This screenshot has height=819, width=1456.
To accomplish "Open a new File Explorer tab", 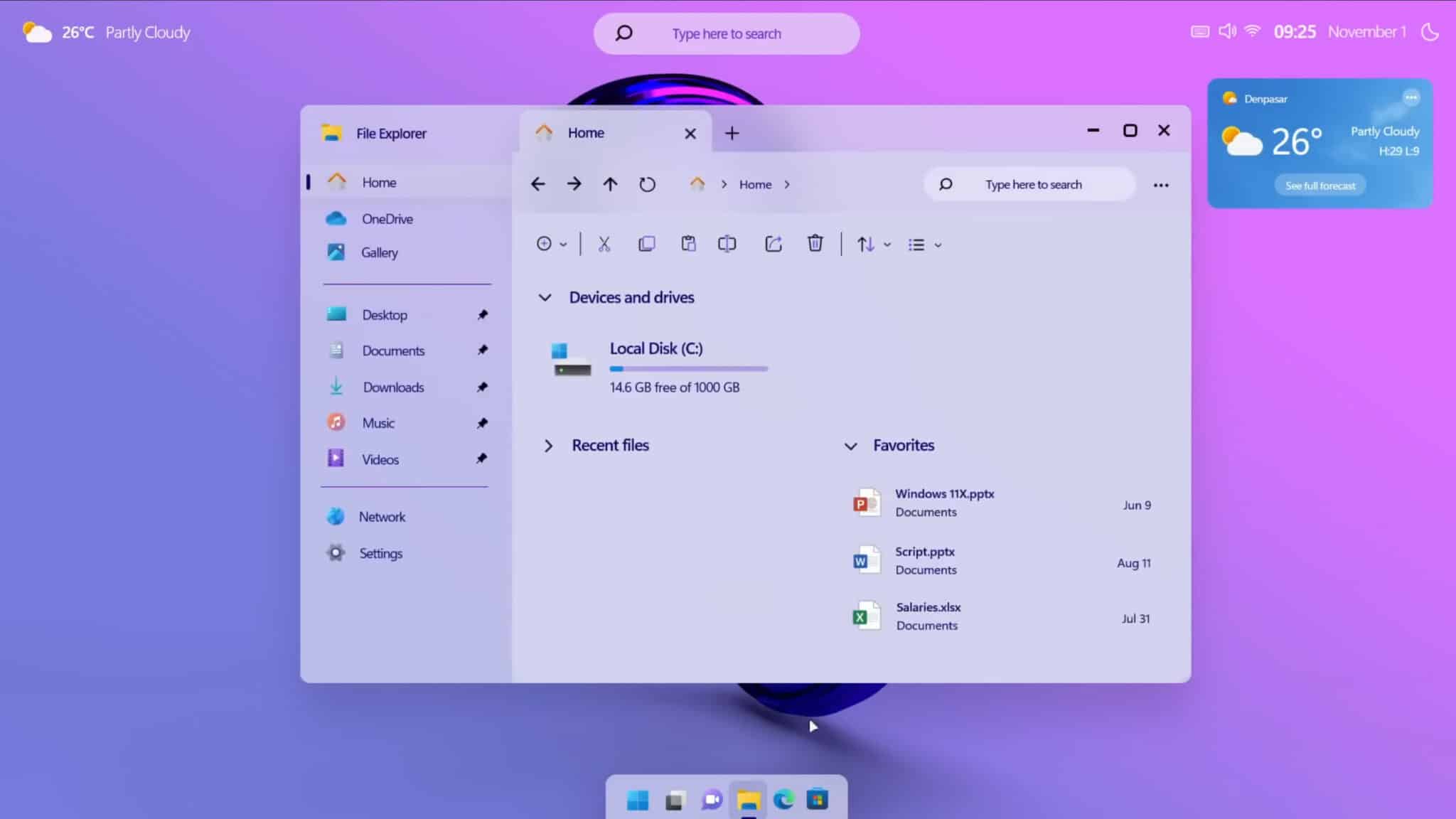I will 732,133.
